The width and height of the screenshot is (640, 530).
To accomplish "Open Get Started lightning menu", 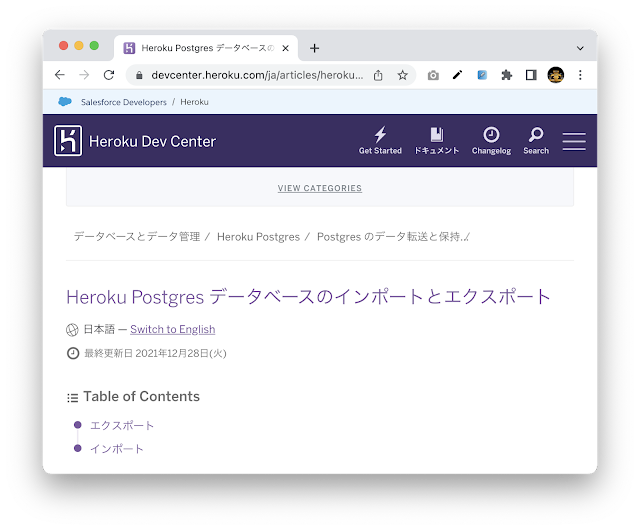I will click(x=380, y=141).
